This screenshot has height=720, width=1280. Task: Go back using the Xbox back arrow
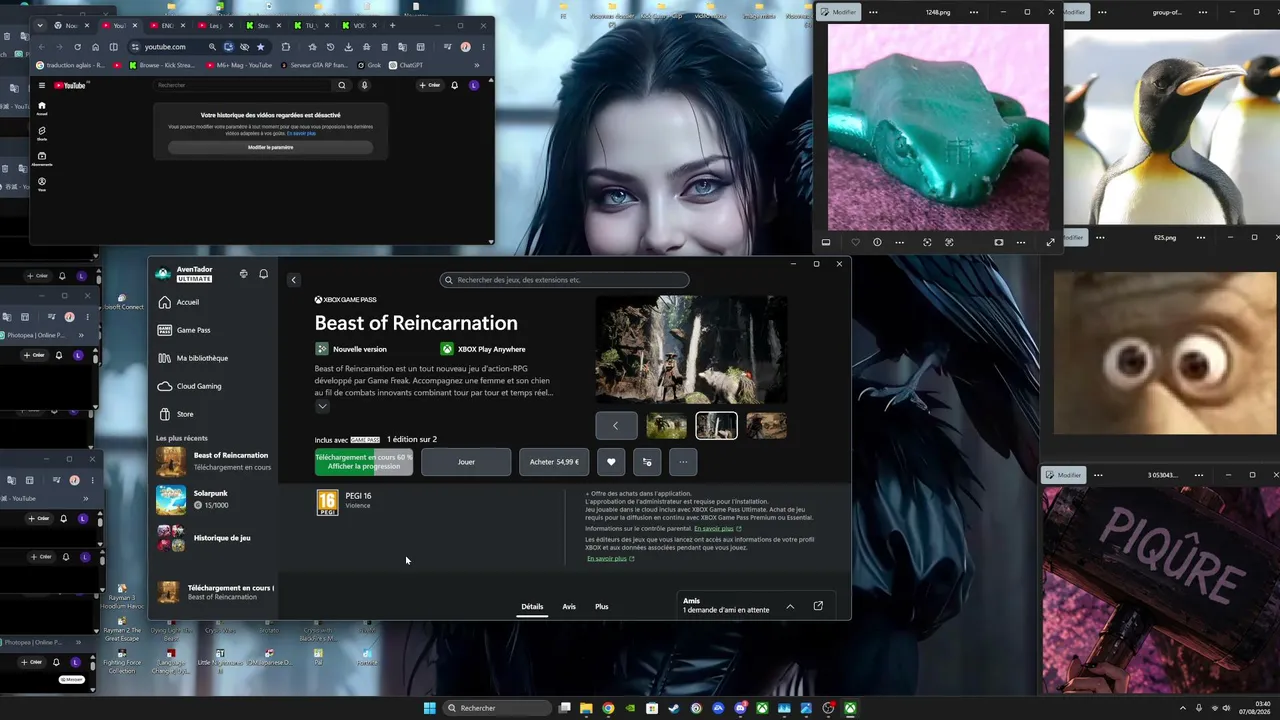point(293,280)
